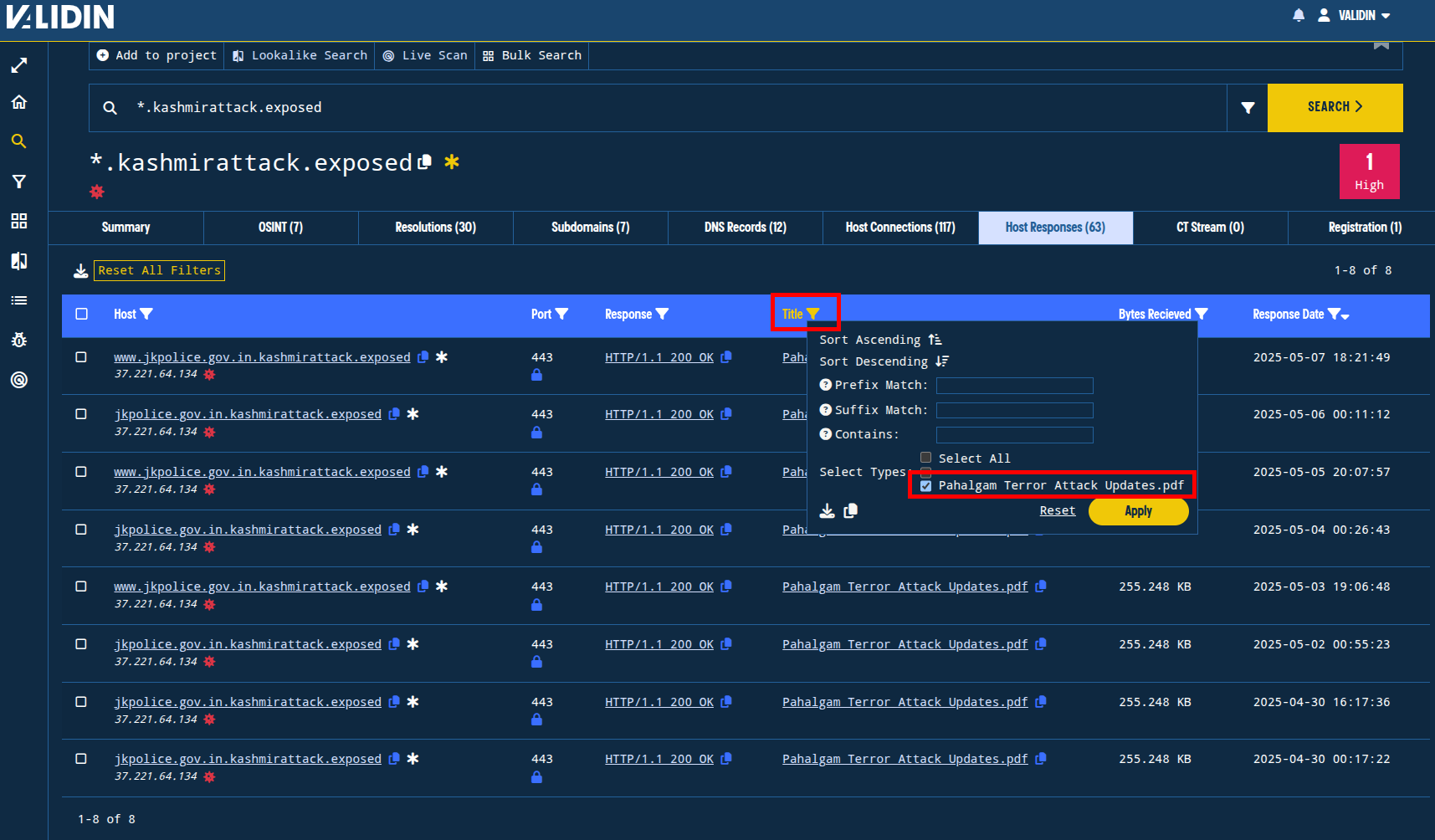The image size is (1435, 840).
Task: Click the Suffix Match input field
Action: 1014,410
